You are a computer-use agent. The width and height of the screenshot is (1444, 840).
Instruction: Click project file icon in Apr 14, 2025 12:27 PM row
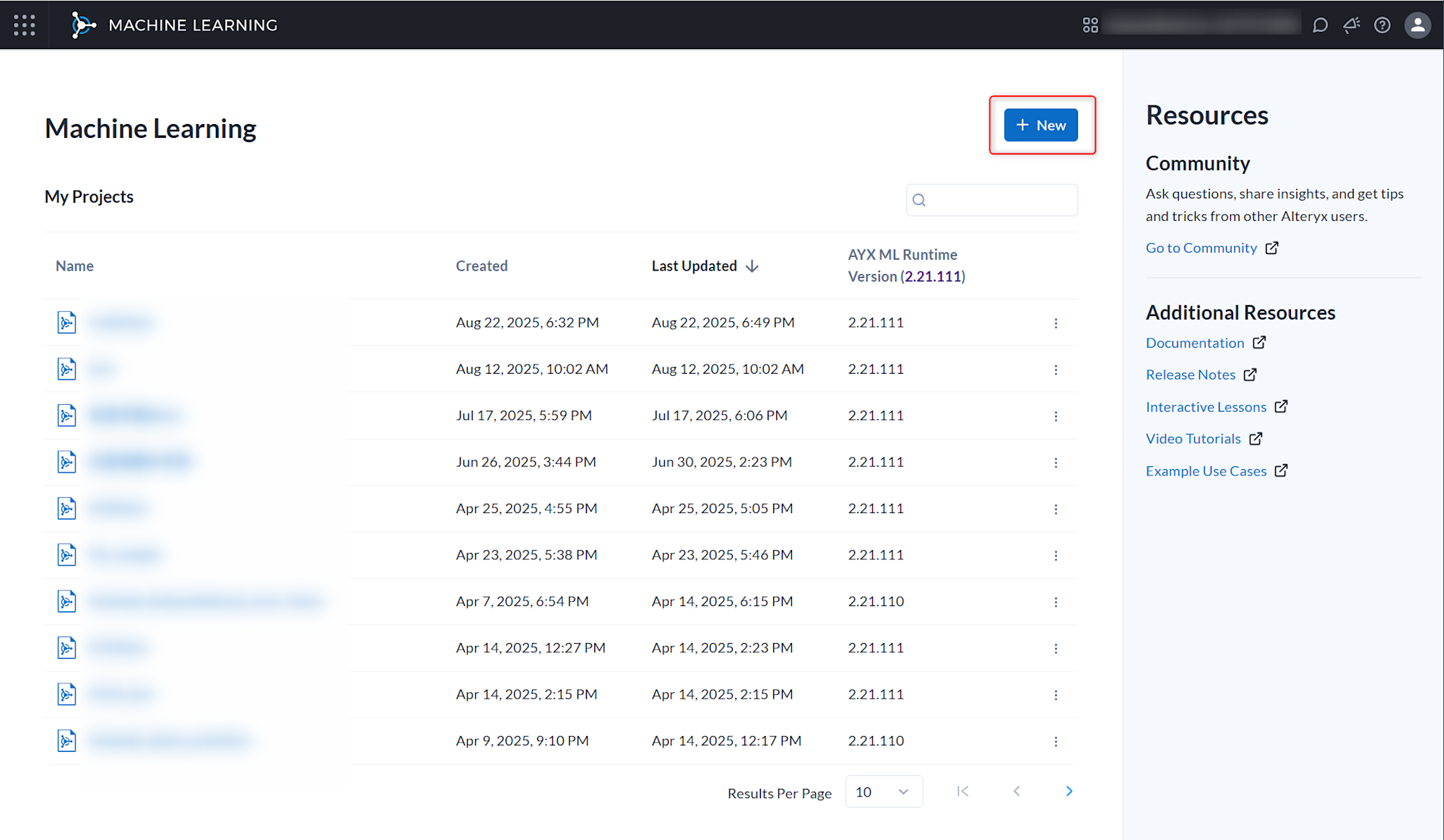pyautogui.click(x=66, y=648)
